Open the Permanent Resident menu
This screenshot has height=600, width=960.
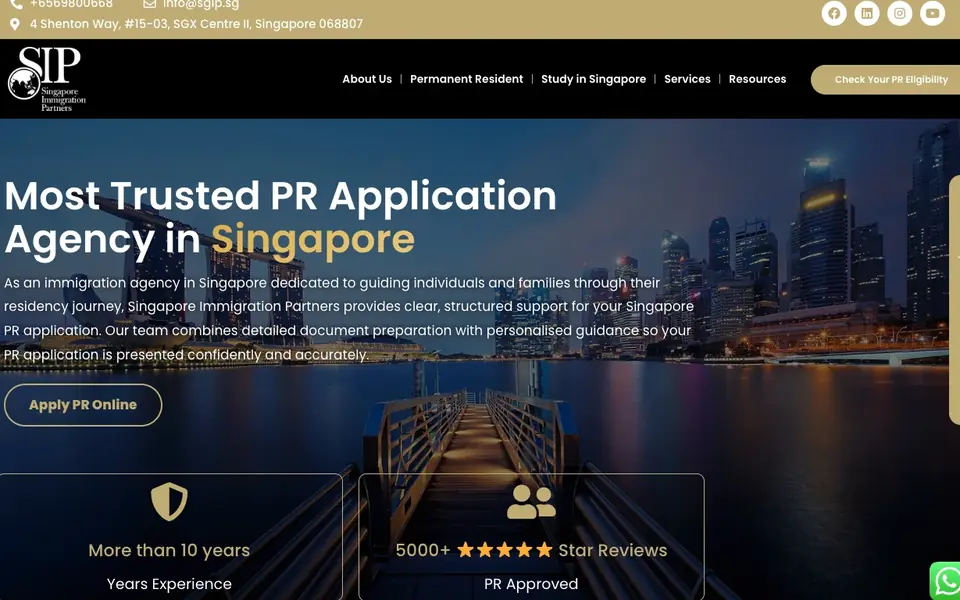click(467, 79)
